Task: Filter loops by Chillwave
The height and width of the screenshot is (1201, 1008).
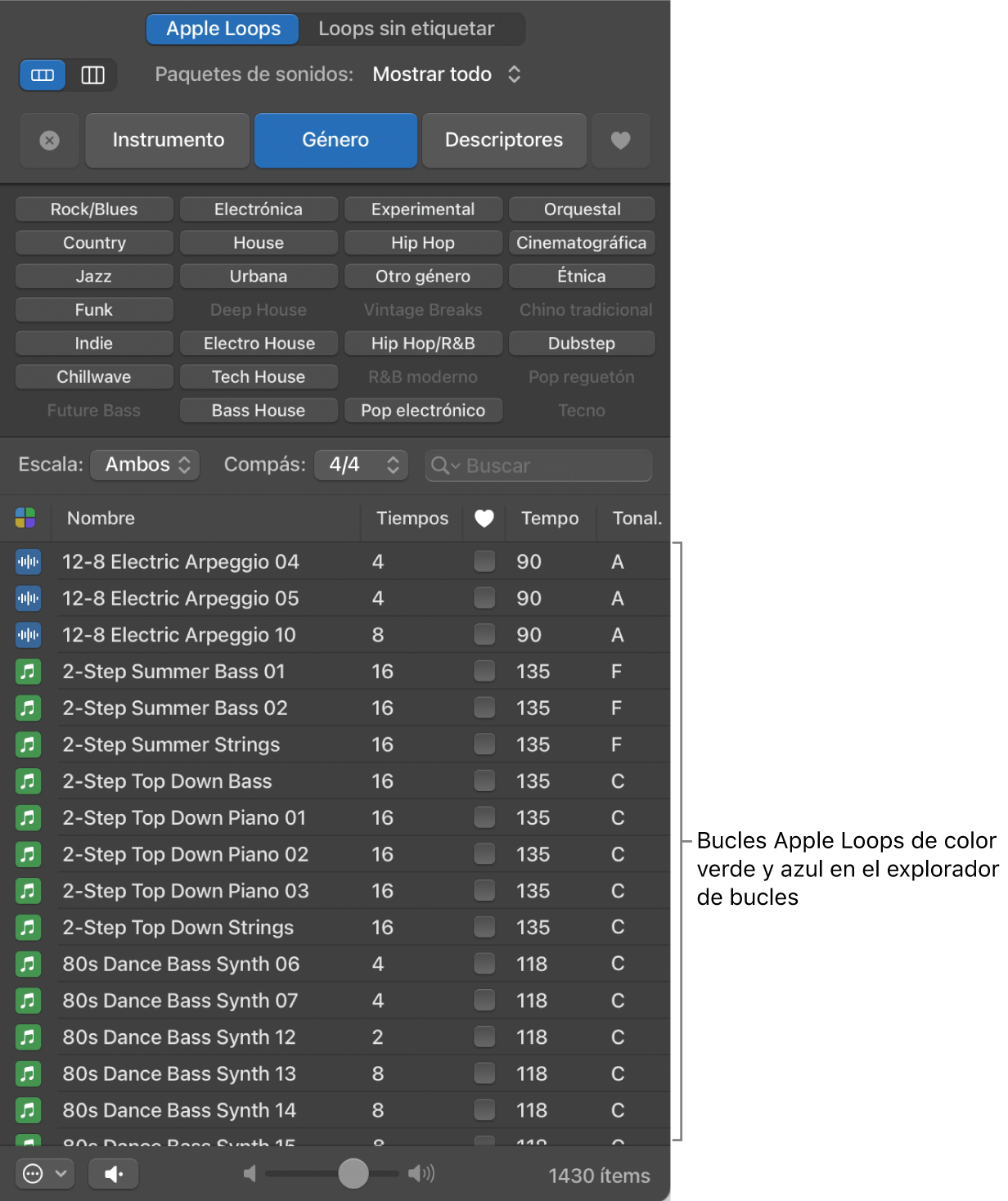Action: click(x=94, y=377)
